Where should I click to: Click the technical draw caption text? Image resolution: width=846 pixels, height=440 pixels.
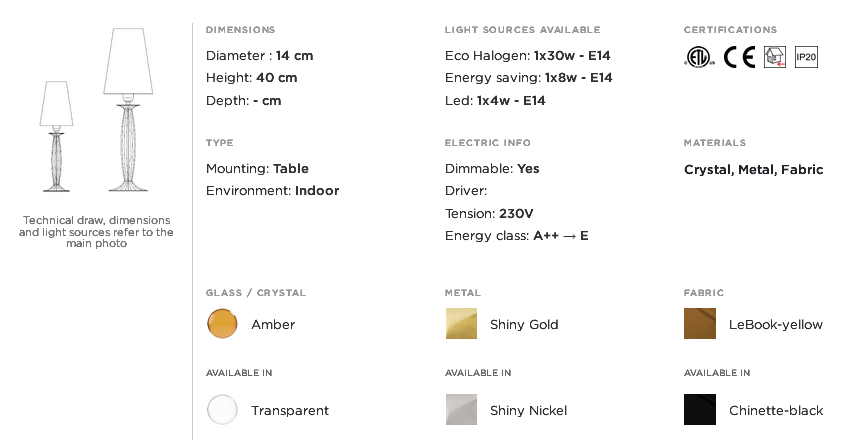pos(96,232)
